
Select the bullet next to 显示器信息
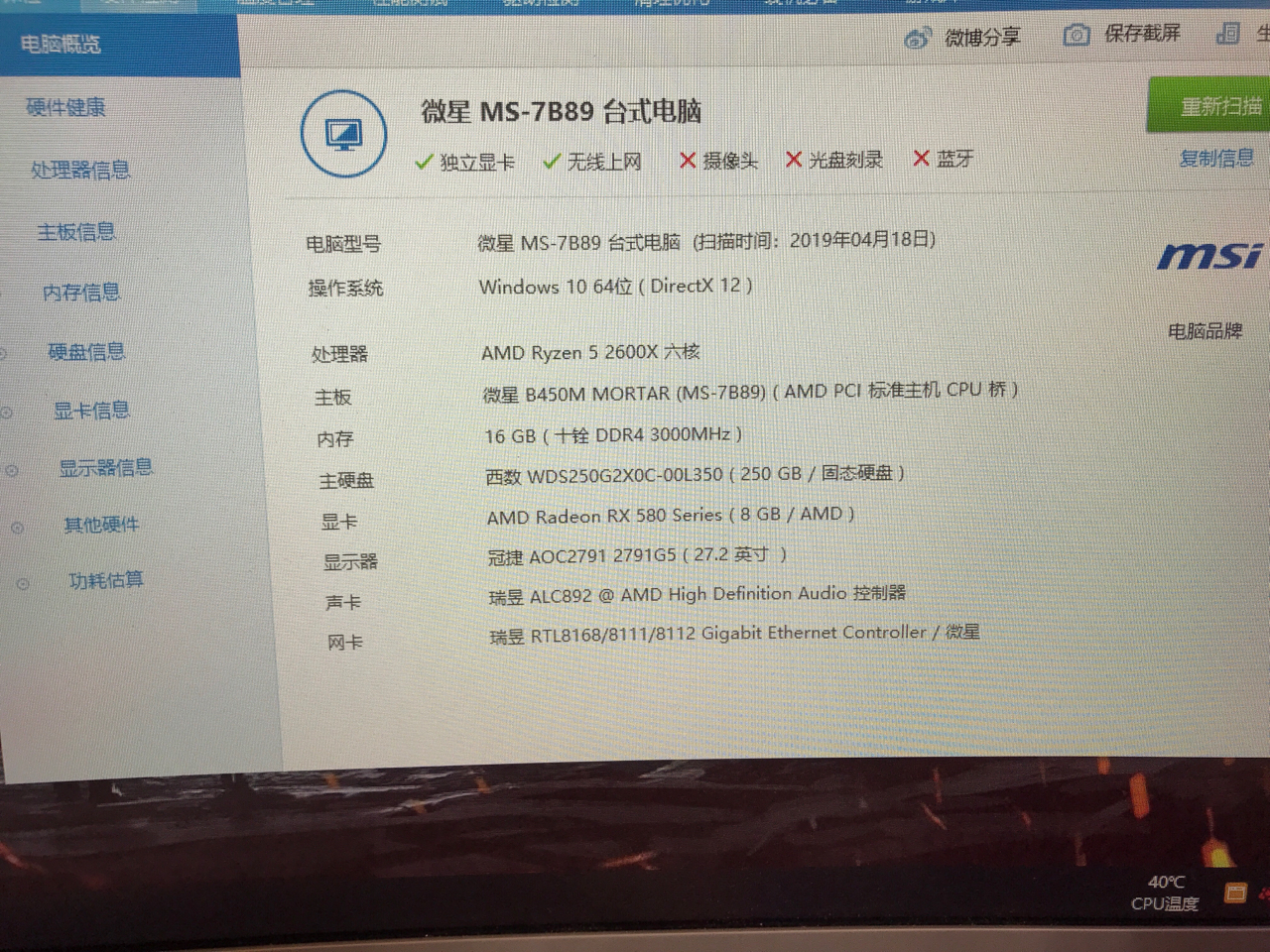coord(9,470)
